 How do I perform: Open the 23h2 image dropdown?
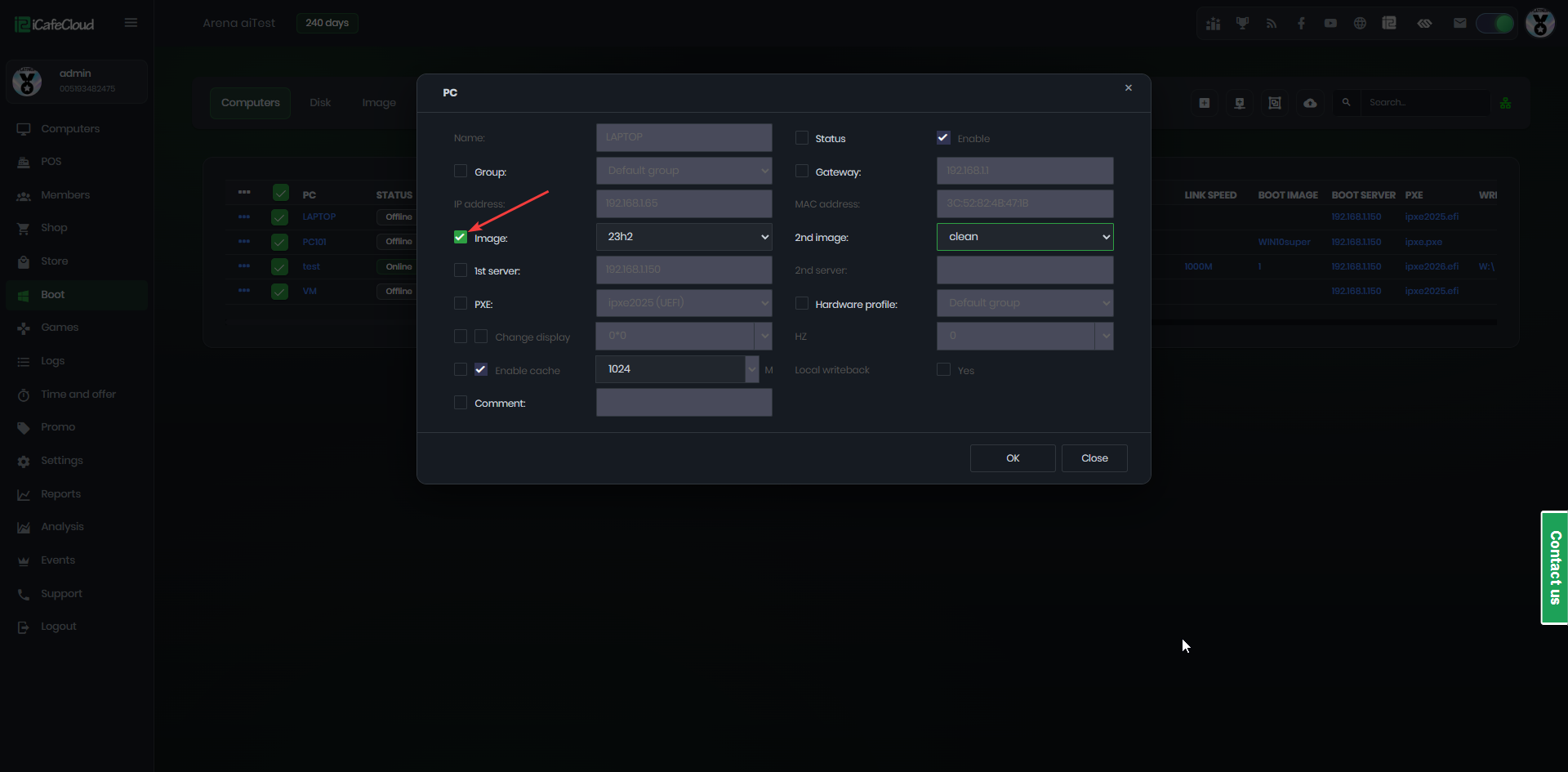pyautogui.click(x=684, y=237)
